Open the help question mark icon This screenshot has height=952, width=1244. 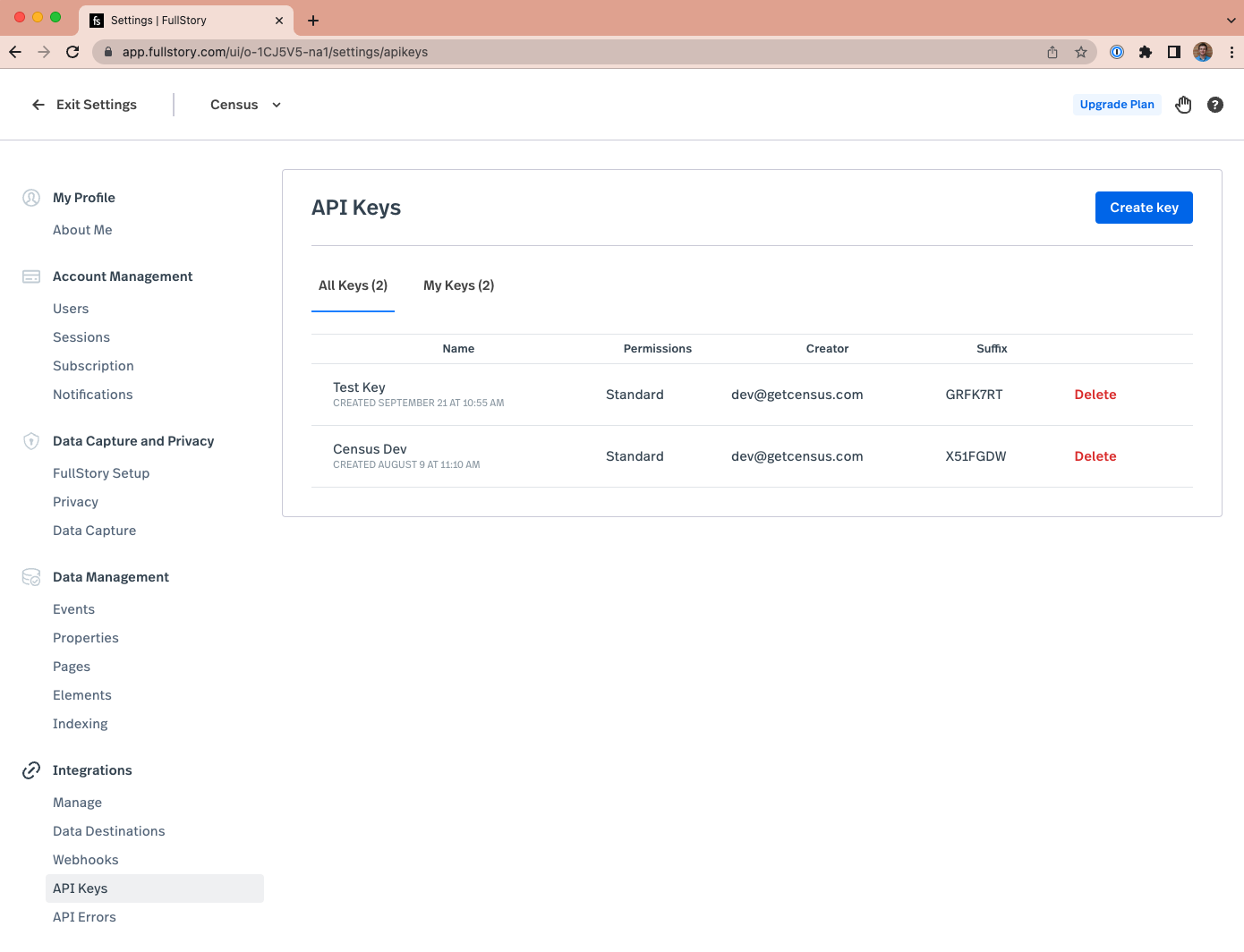coord(1214,105)
